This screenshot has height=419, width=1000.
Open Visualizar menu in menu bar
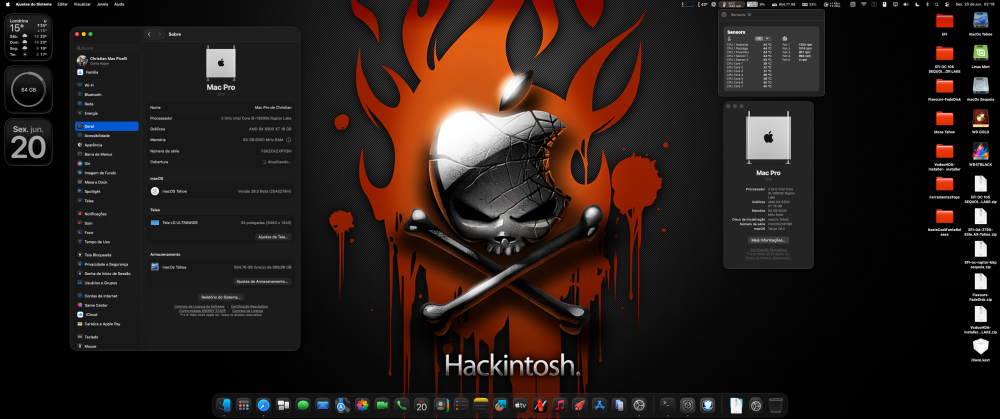[82, 4]
